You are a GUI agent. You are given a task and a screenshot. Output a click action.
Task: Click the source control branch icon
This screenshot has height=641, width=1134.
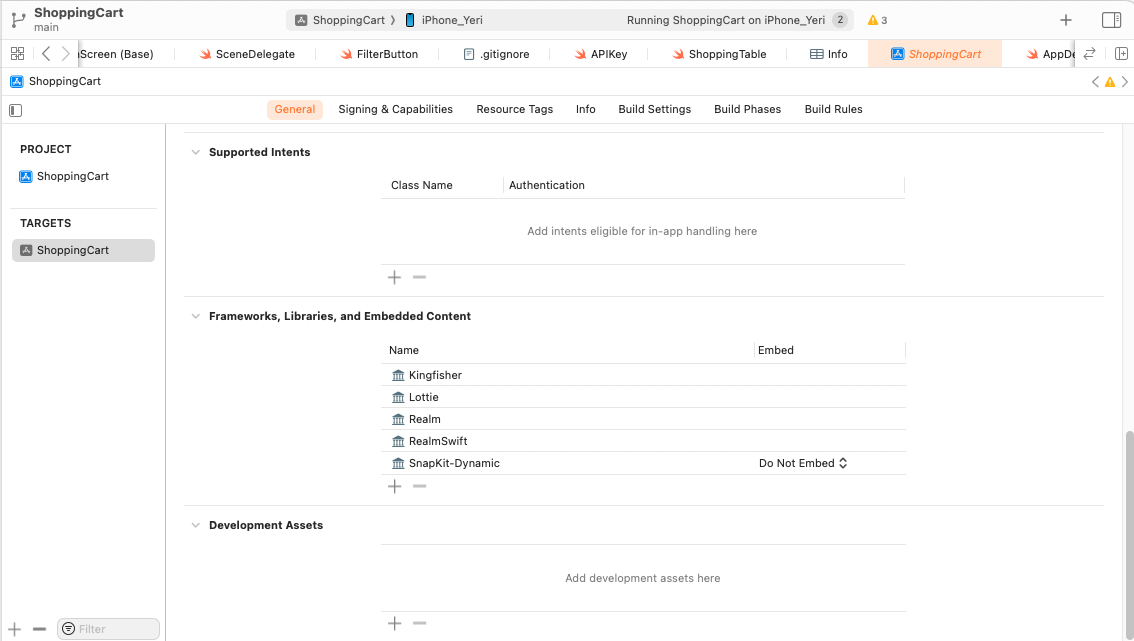tap(19, 20)
